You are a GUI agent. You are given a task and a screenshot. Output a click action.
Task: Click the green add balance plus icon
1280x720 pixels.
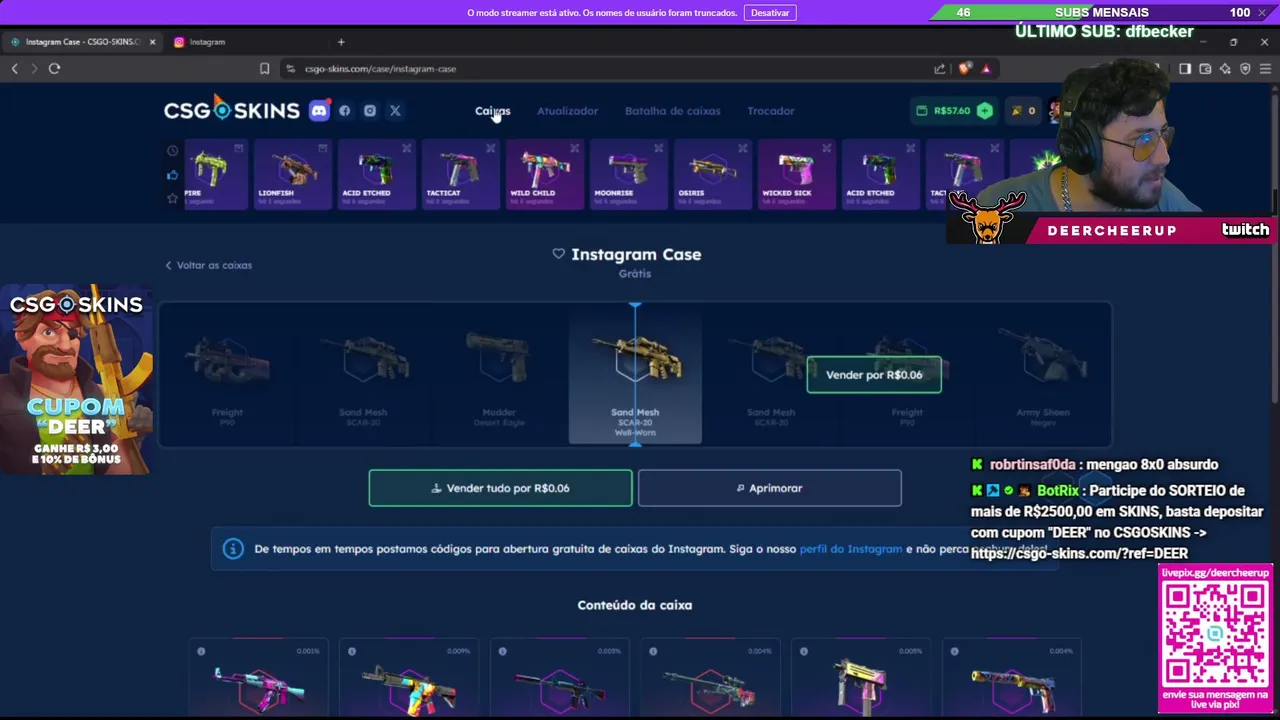(x=985, y=111)
